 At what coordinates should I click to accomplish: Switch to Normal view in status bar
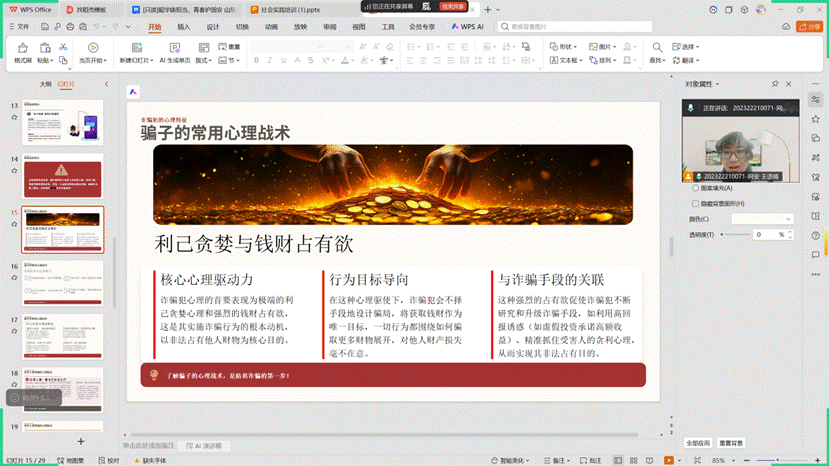coord(618,461)
